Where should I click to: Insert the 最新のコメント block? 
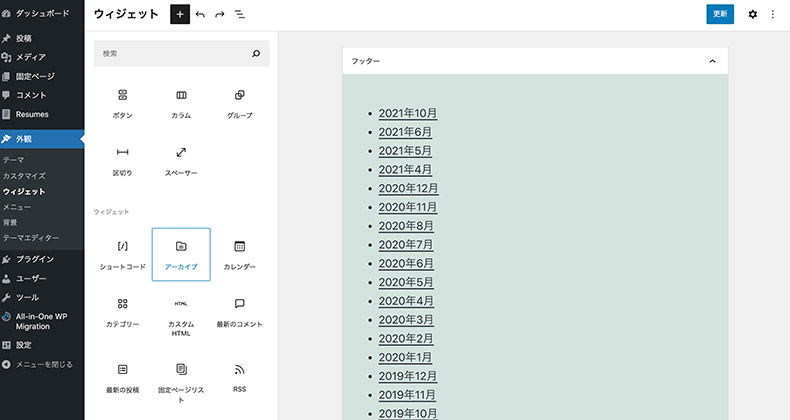239,313
